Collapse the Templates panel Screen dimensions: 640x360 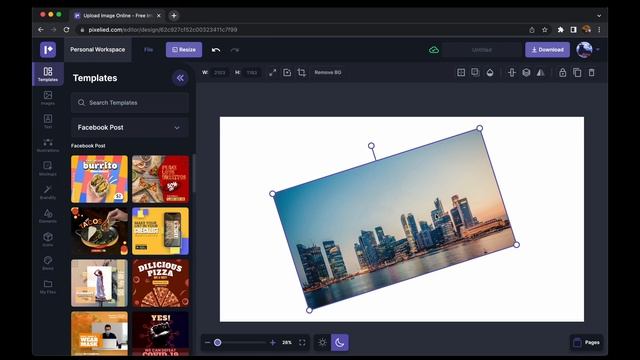(x=180, y=78)
